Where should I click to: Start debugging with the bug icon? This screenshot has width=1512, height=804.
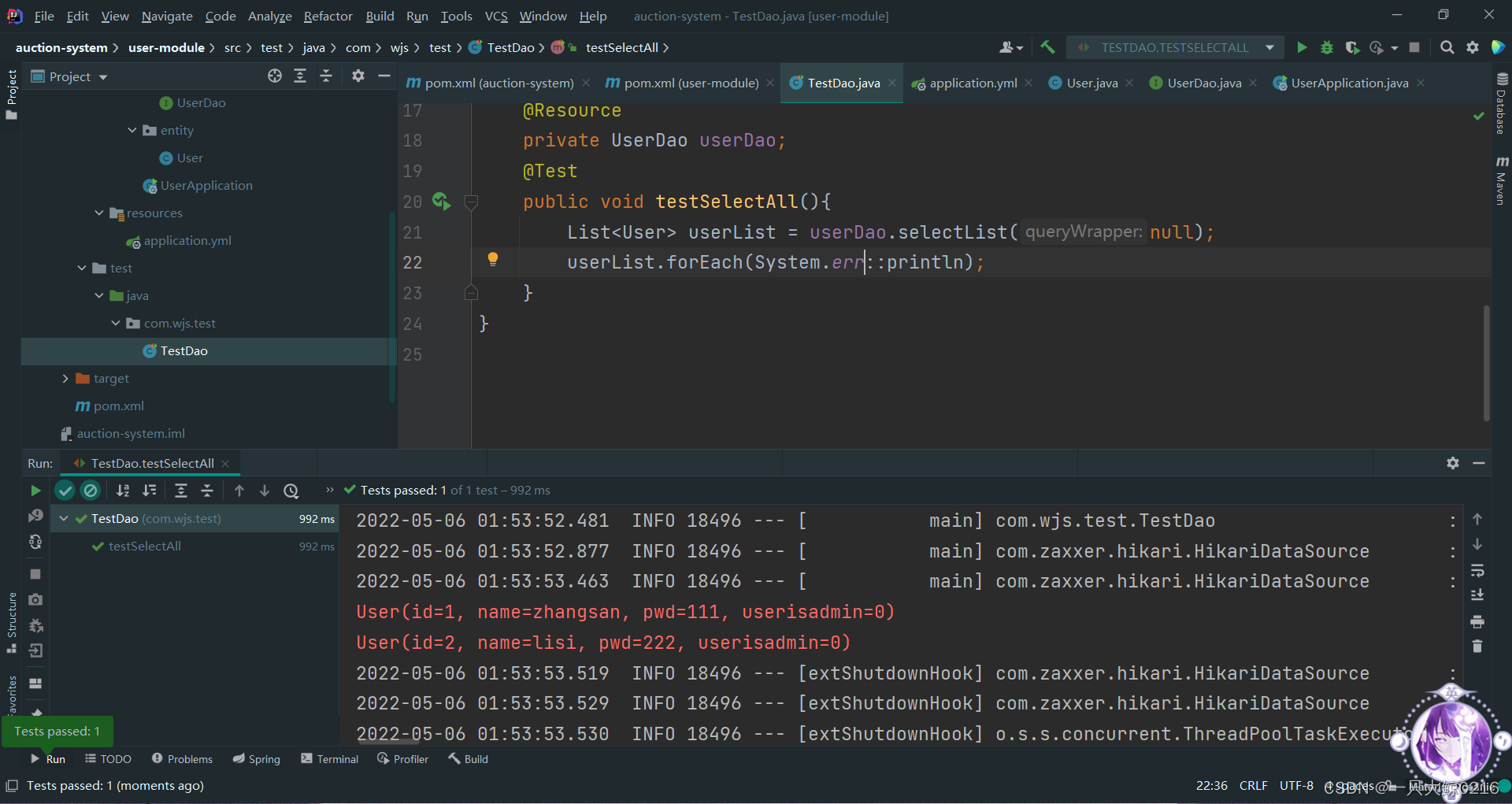pos(1327,47)
